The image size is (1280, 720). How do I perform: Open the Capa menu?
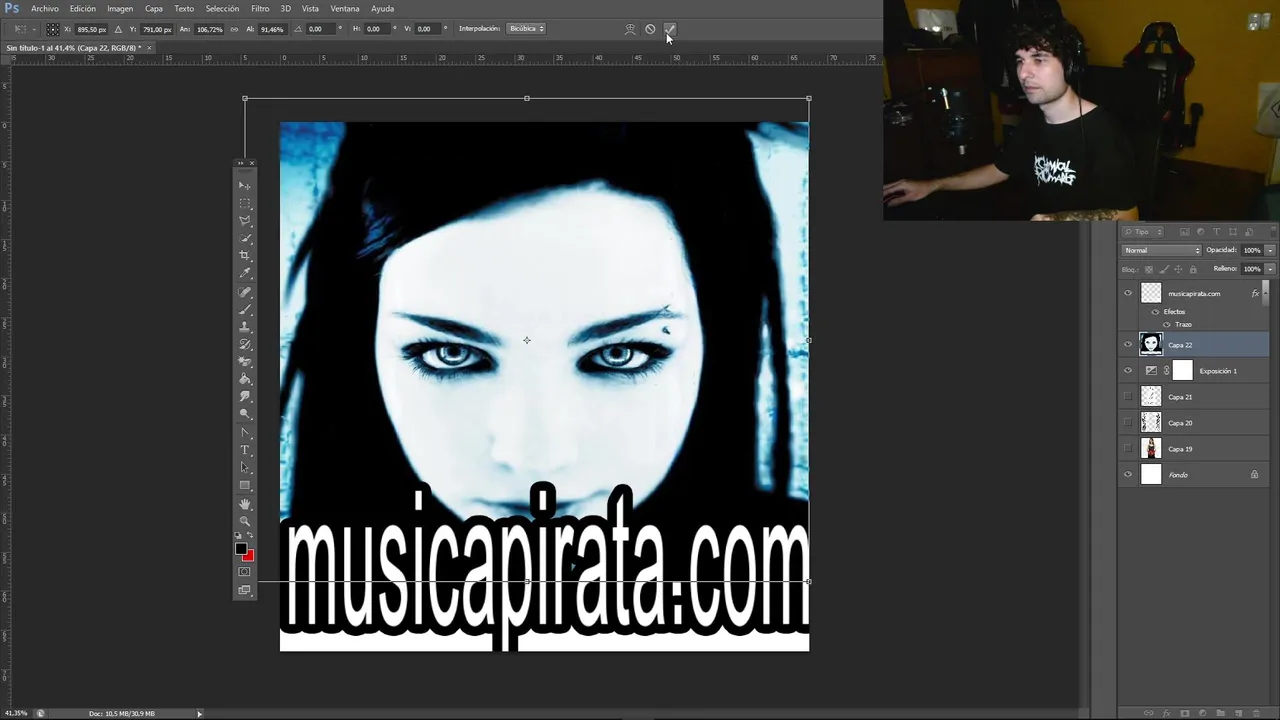pos(154,8)
